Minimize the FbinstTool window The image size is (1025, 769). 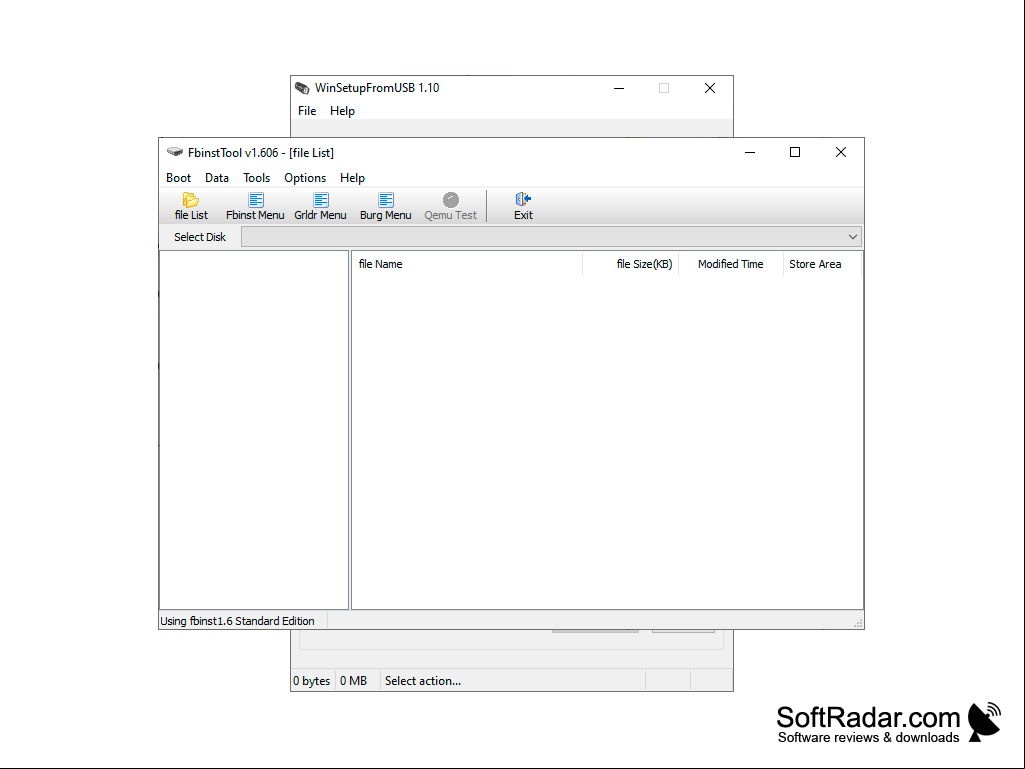tap(750, 152)
